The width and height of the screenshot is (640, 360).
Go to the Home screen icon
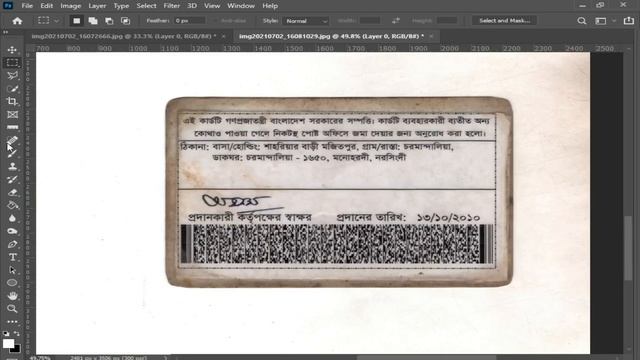tap(17, 20)
